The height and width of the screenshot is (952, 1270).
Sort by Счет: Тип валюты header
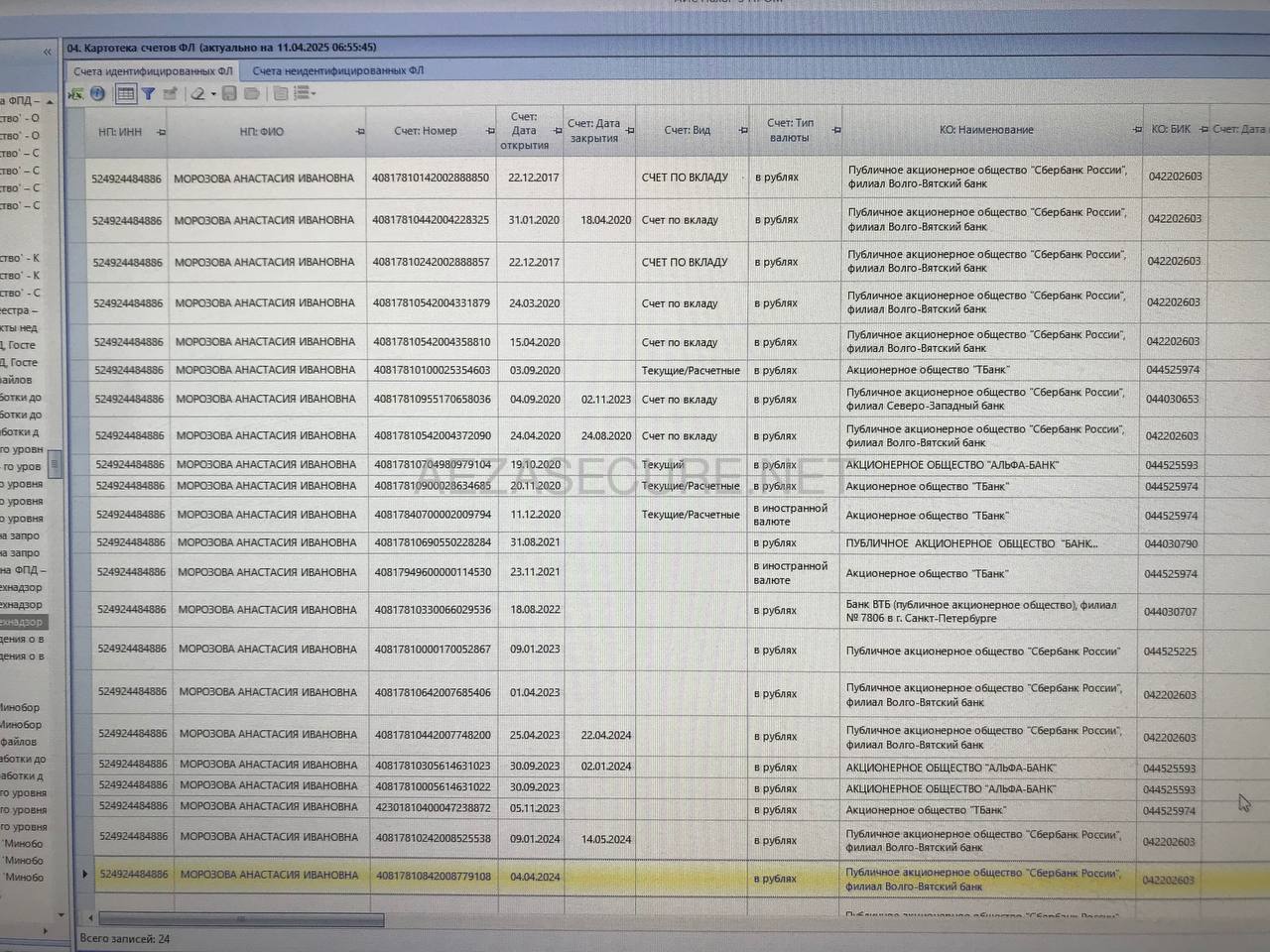[790, 130]
